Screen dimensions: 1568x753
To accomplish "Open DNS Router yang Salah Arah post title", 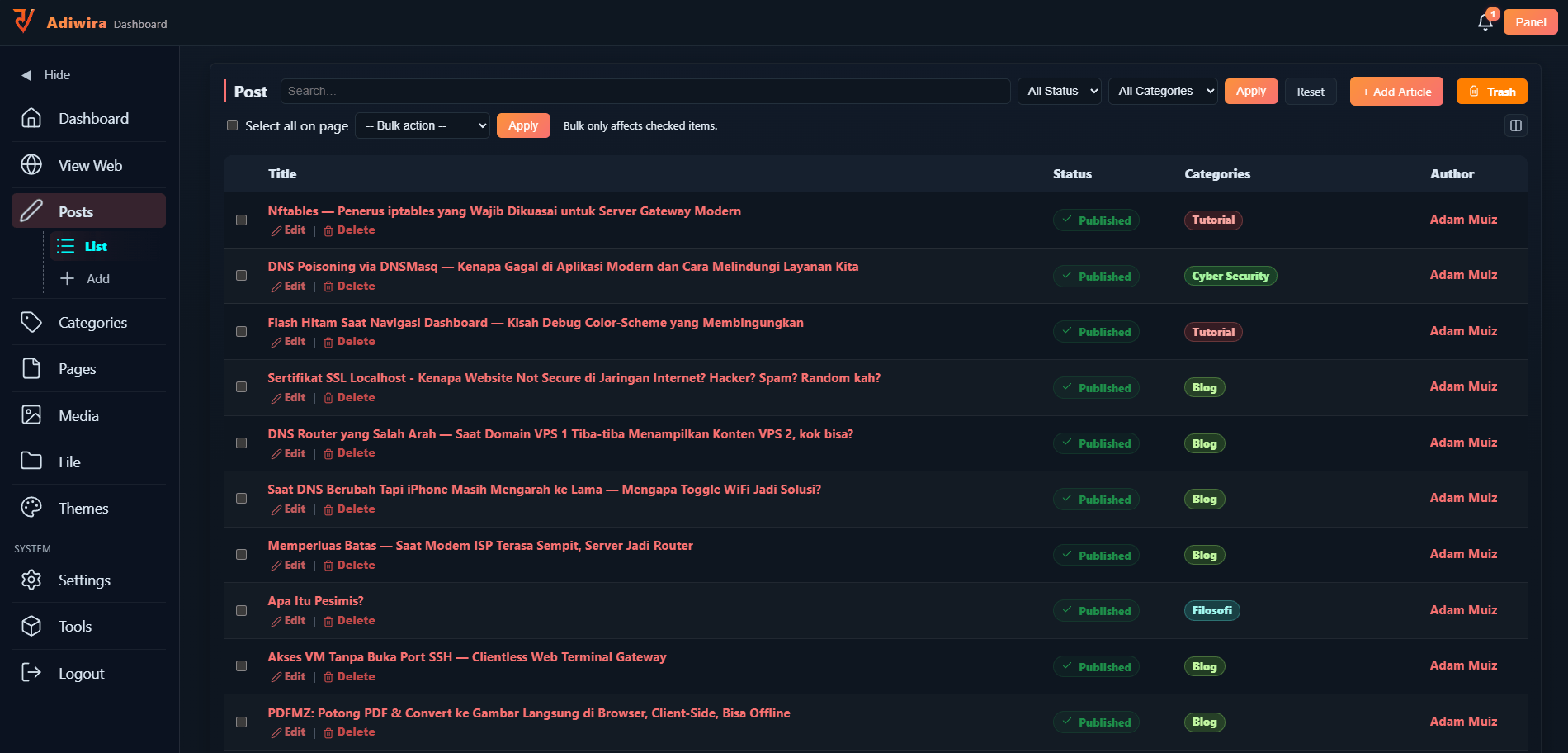I will click(560, 434).
